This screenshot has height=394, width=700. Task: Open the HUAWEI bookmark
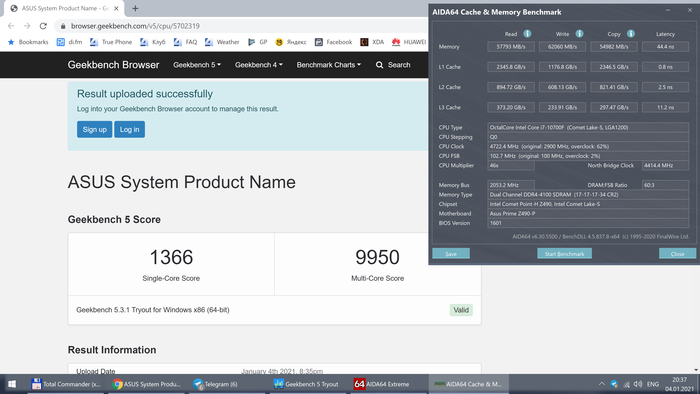[x=409, y=42]
